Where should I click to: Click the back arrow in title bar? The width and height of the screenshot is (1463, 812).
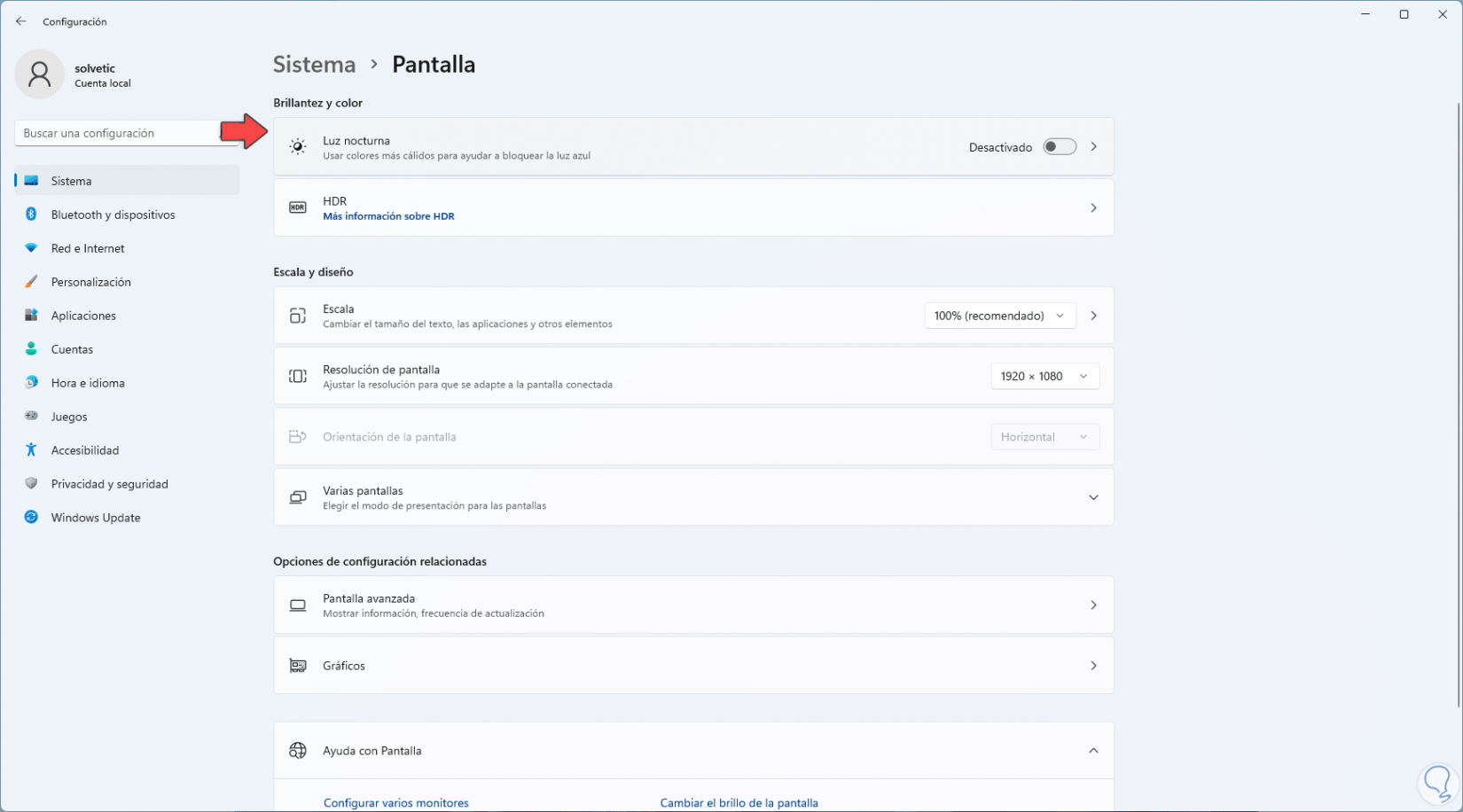(21, 21)
